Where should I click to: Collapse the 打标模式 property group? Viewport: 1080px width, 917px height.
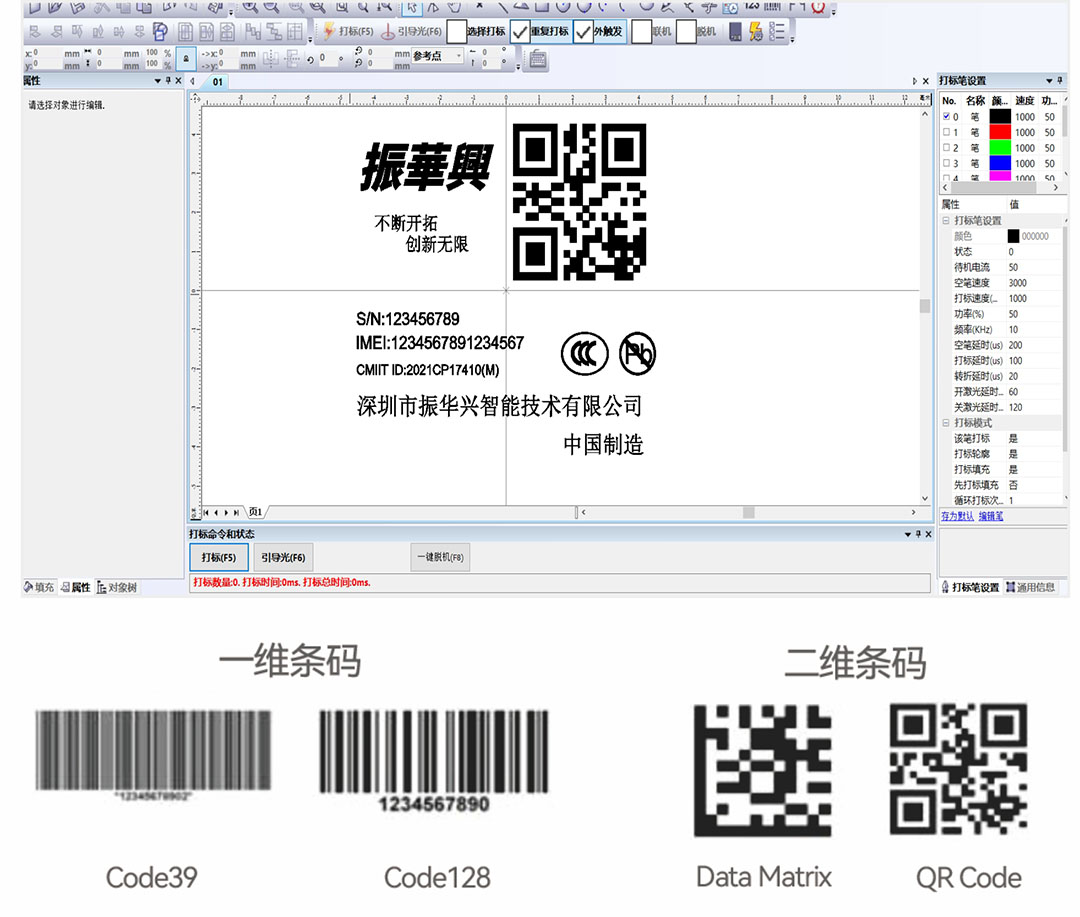click(948, 423)
